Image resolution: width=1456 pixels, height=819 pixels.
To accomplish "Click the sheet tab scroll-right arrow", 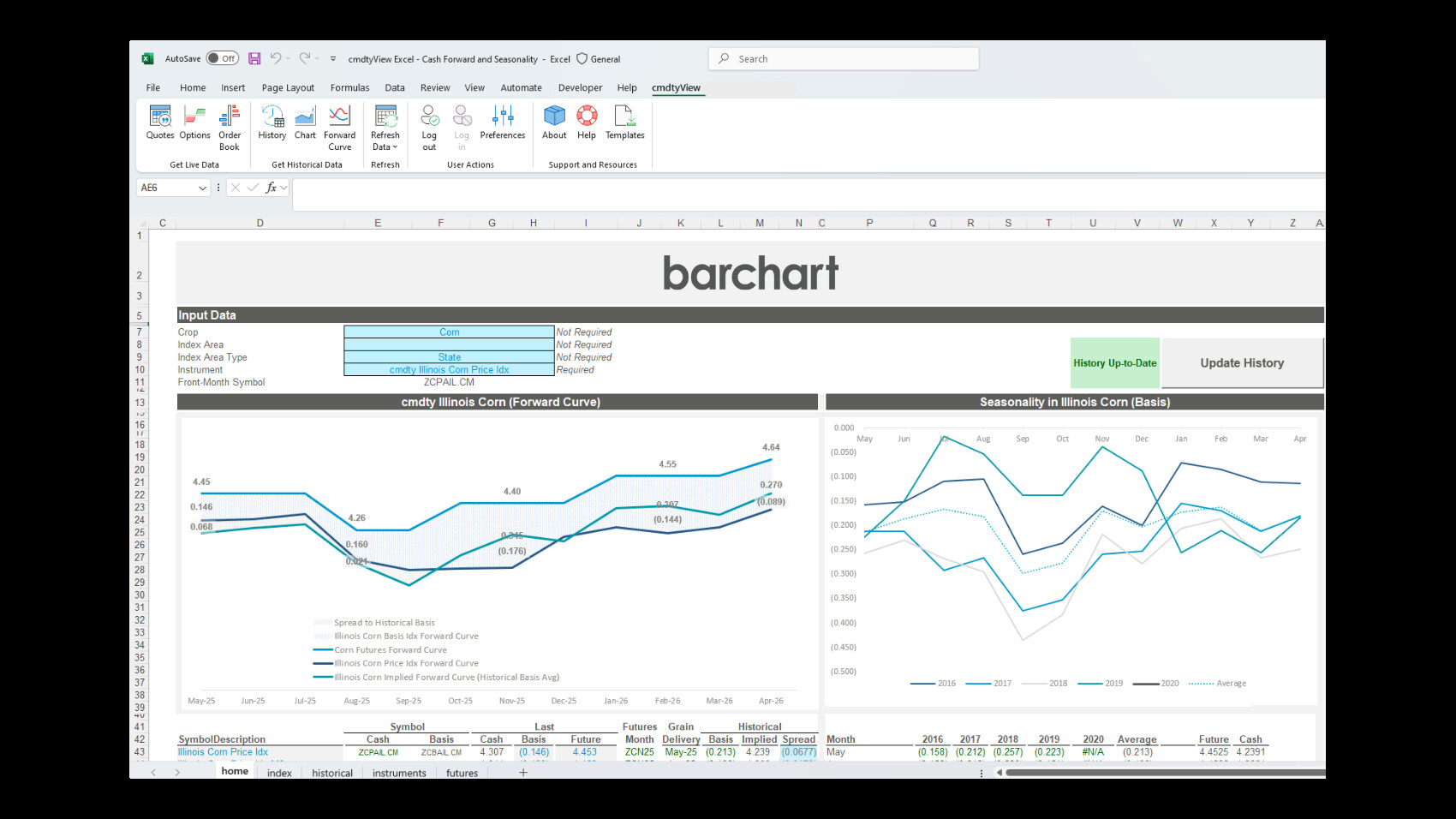I will click(177, 773).
